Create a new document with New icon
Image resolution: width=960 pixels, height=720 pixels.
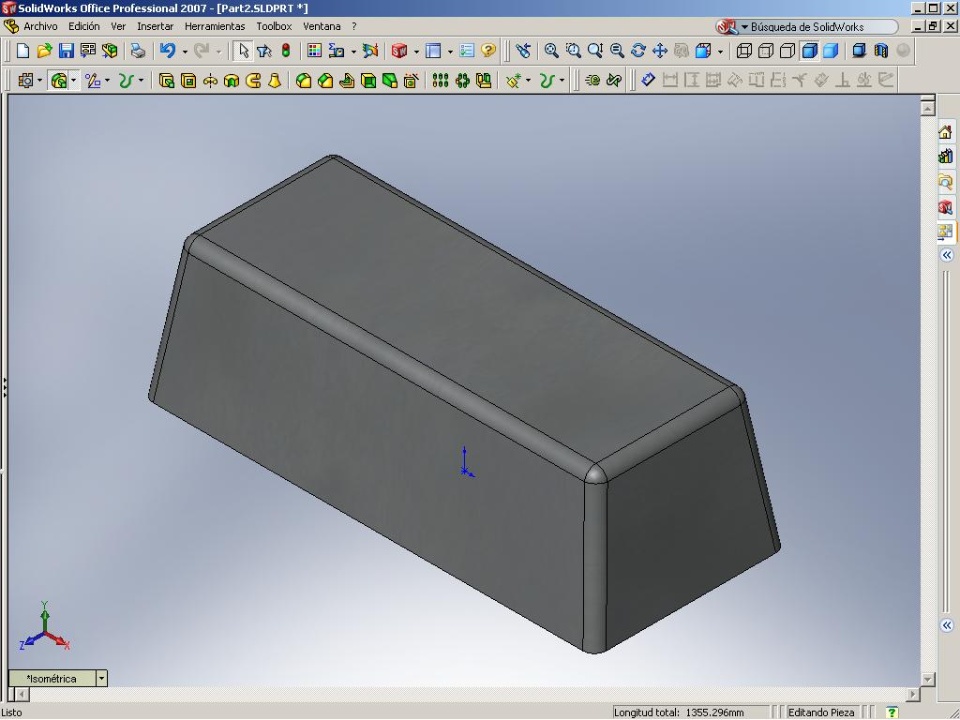click(x=23, y=51)
